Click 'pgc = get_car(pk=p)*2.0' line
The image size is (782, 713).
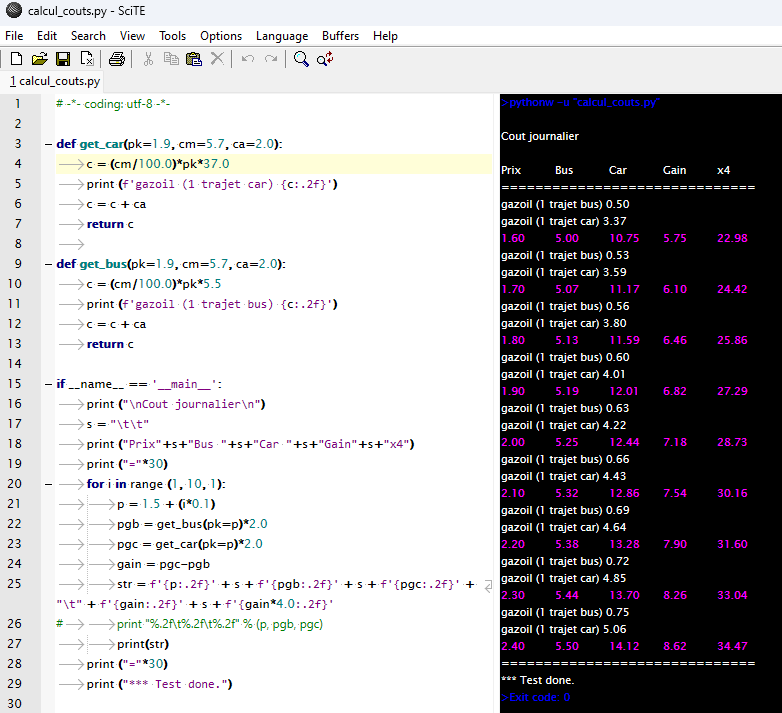click(190, 544)
